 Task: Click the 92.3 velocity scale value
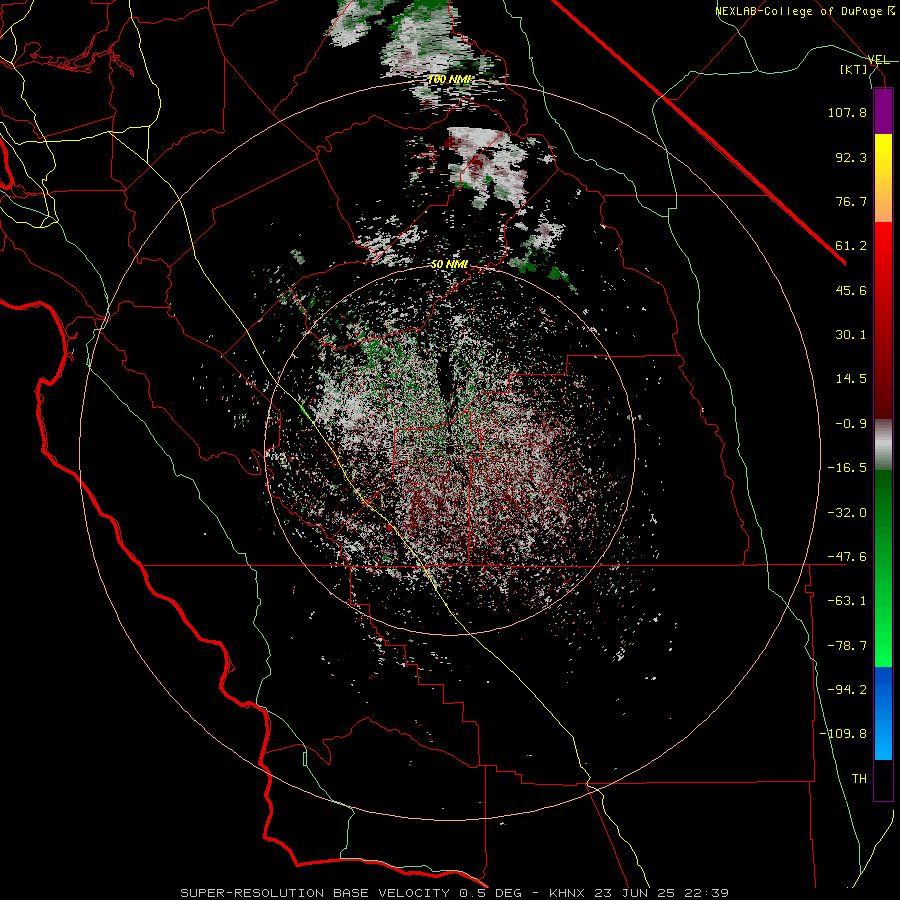coord(851,157)
